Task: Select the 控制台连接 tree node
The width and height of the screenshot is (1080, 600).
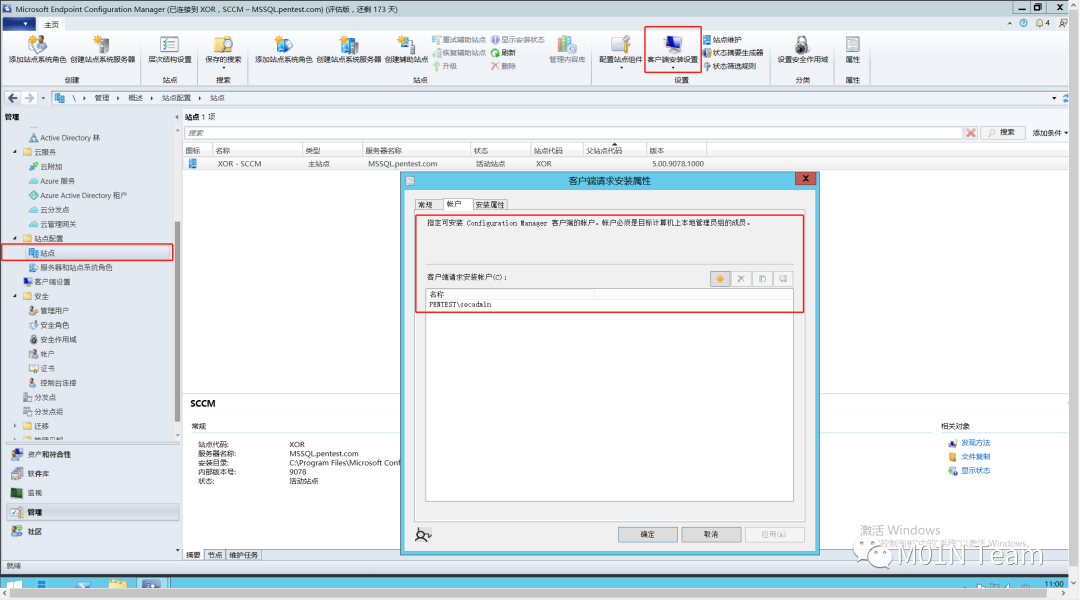Action: coord(52,383)
